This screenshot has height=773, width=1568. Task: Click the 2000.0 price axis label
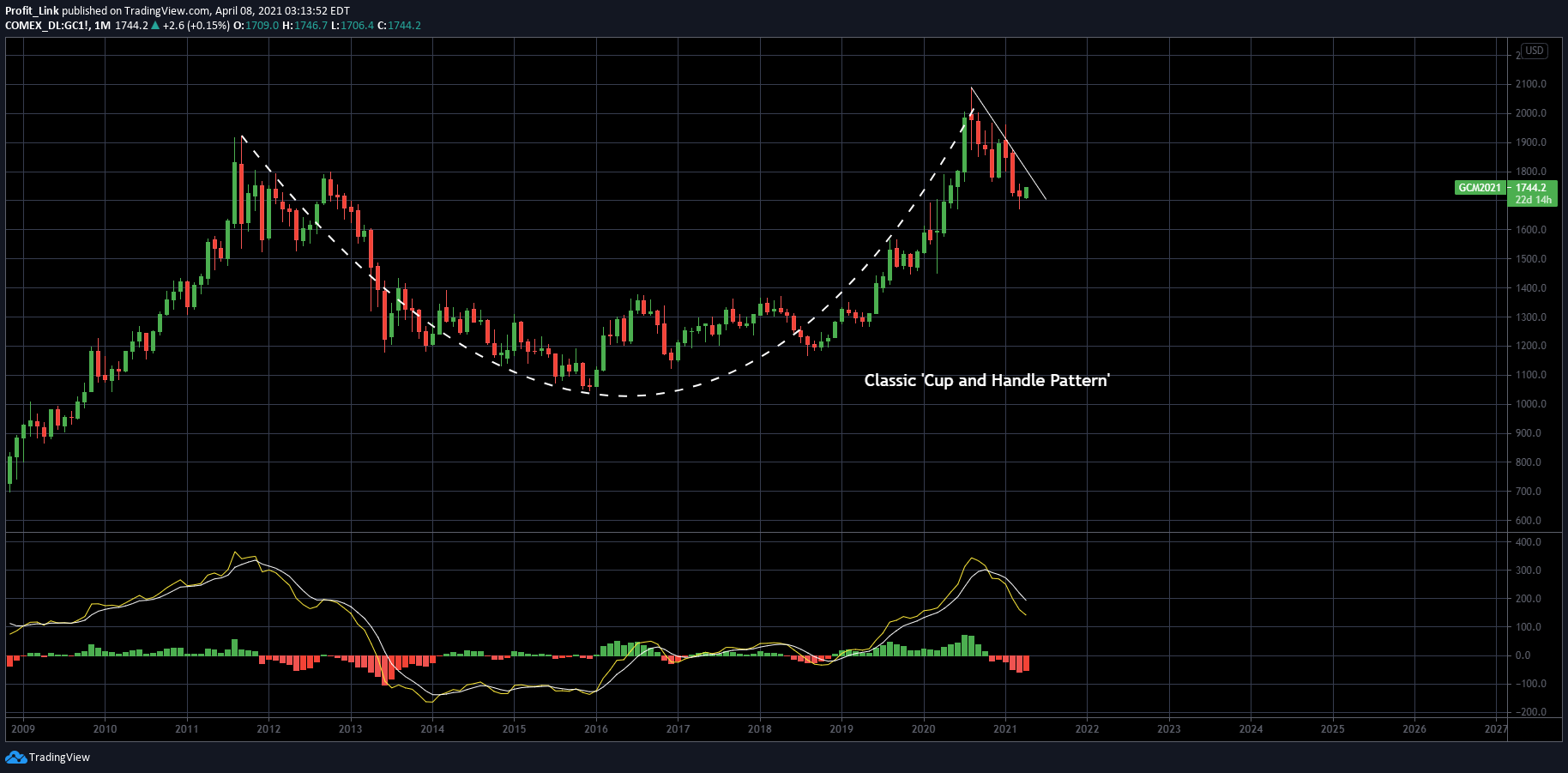[1531, 113]
